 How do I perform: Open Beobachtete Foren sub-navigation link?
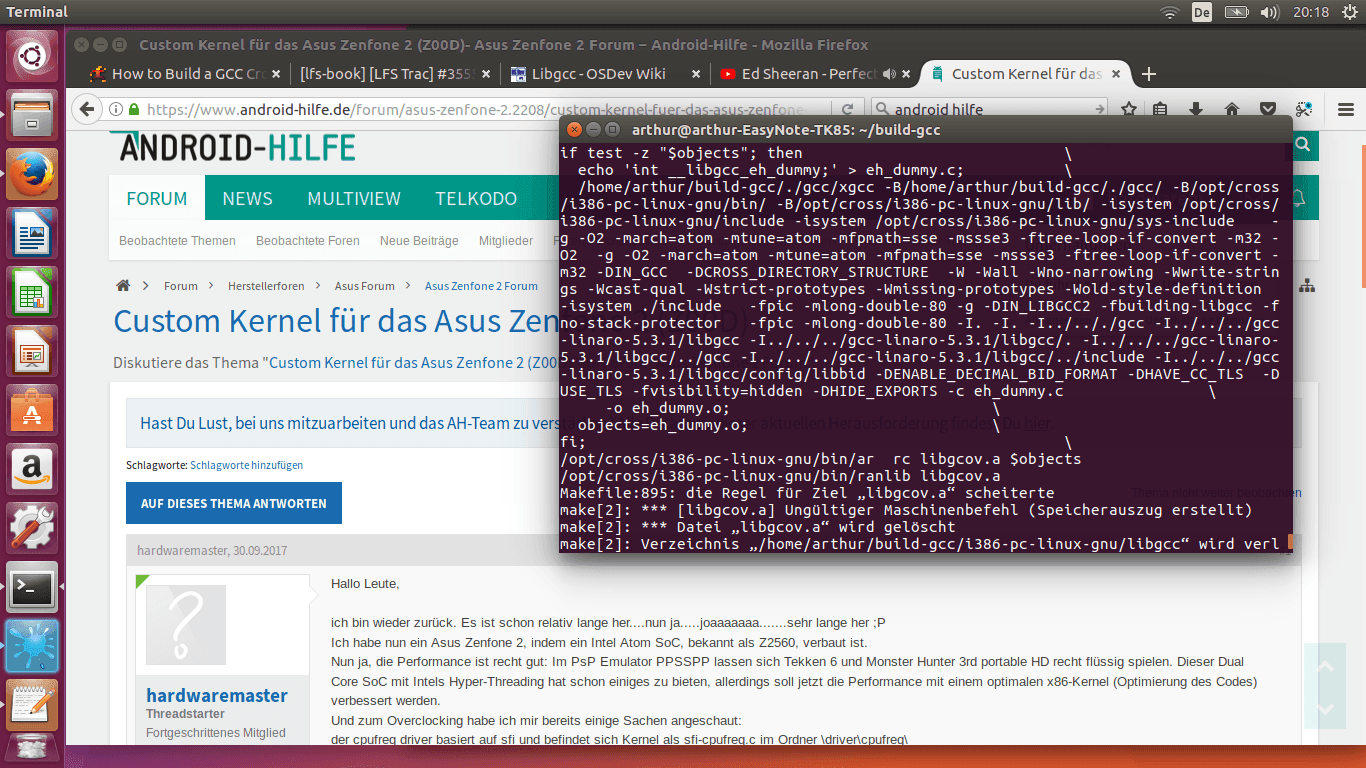click(x=308, y=241)
